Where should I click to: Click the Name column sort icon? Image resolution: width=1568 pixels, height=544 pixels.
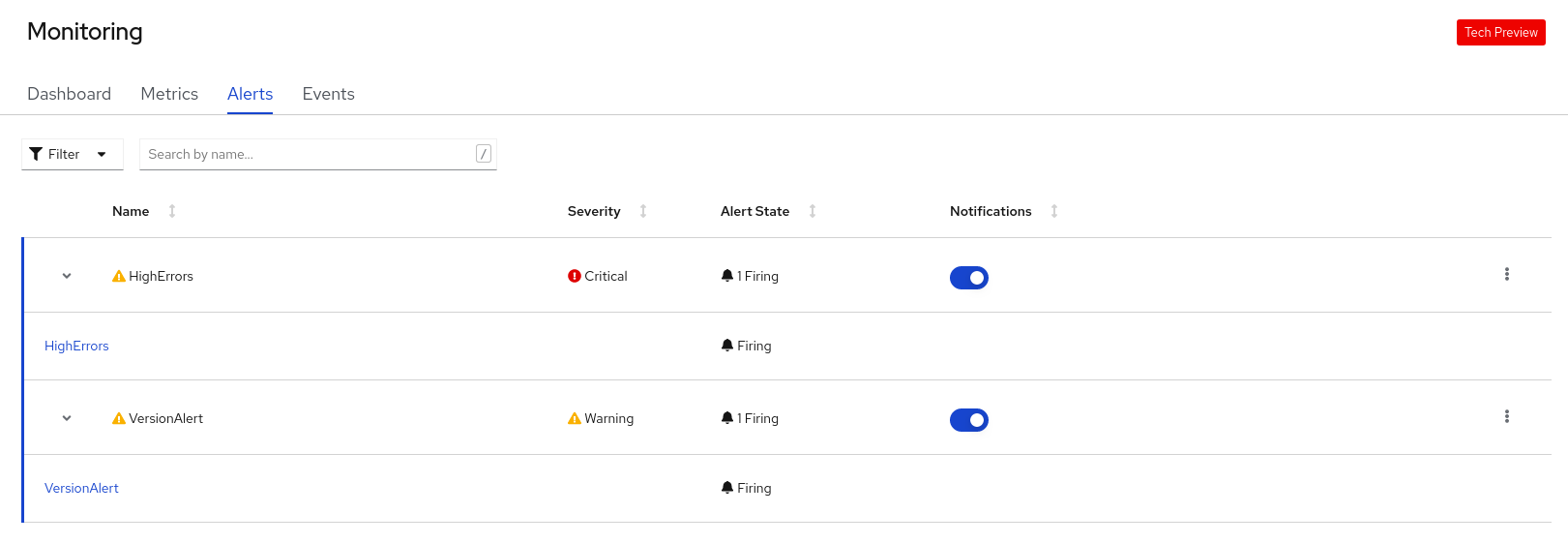click(x=172, y=211)
